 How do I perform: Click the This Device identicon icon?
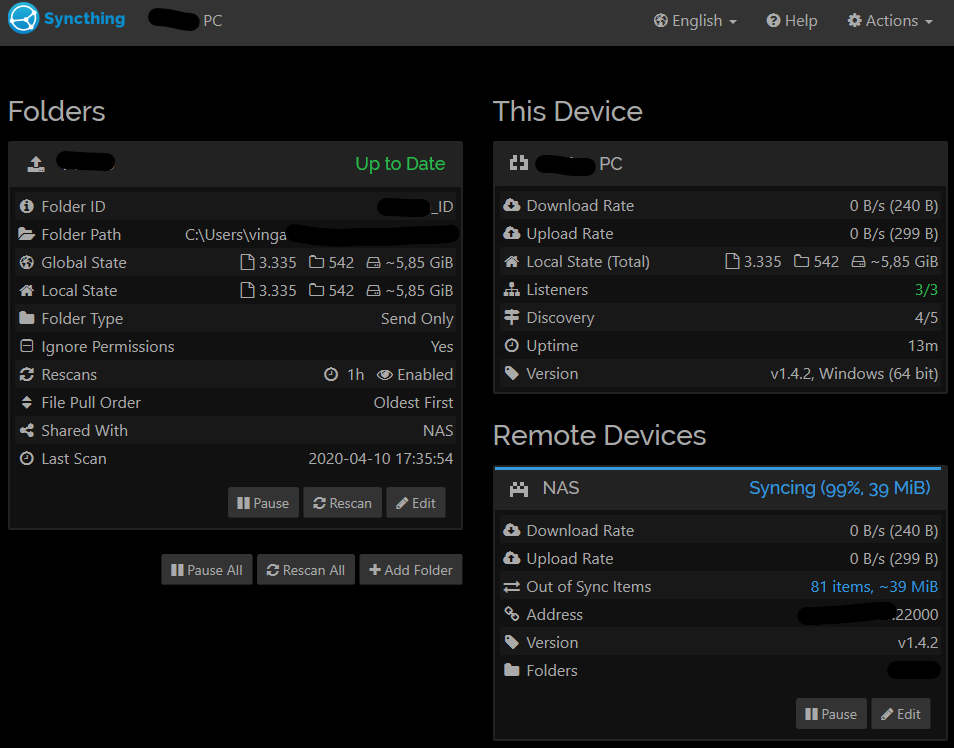pos(518,163)
